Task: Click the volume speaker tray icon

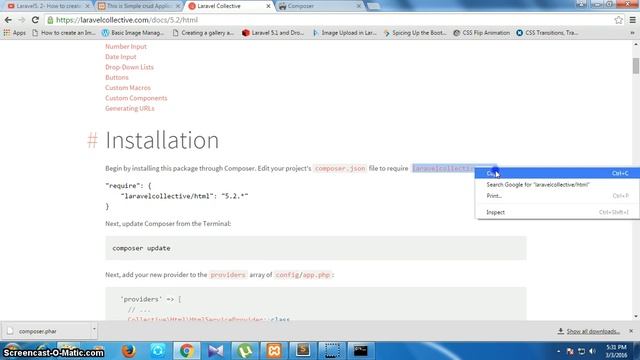Action: 592,351
